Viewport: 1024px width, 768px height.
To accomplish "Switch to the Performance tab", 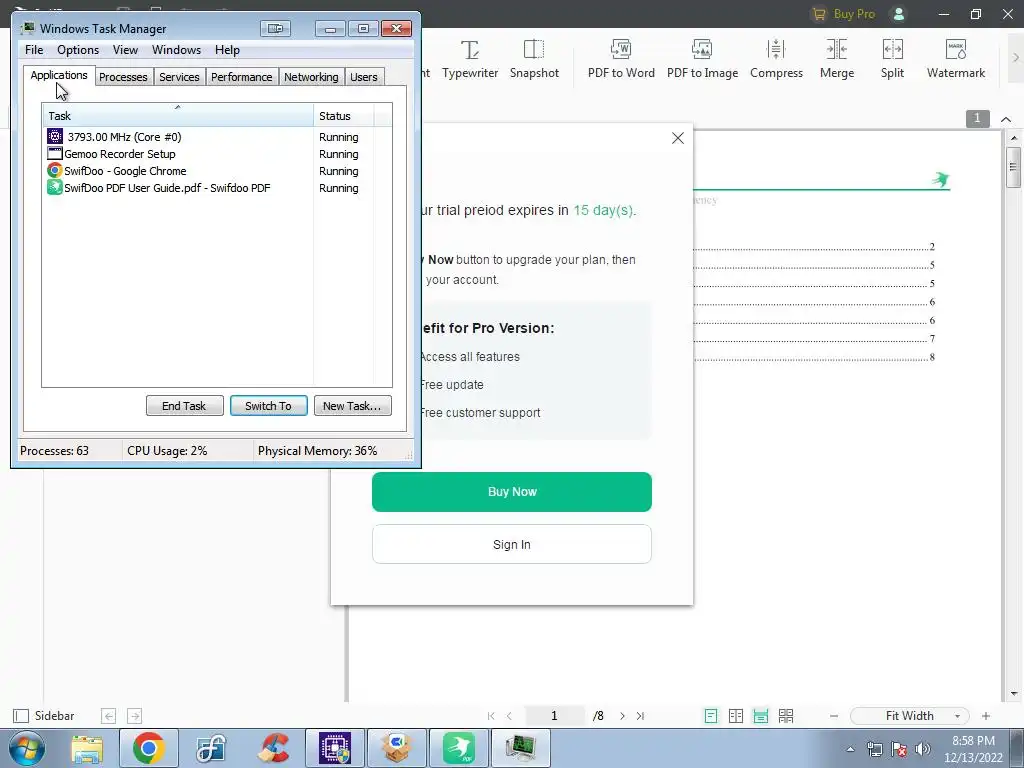I will click(x=241, y=77).
